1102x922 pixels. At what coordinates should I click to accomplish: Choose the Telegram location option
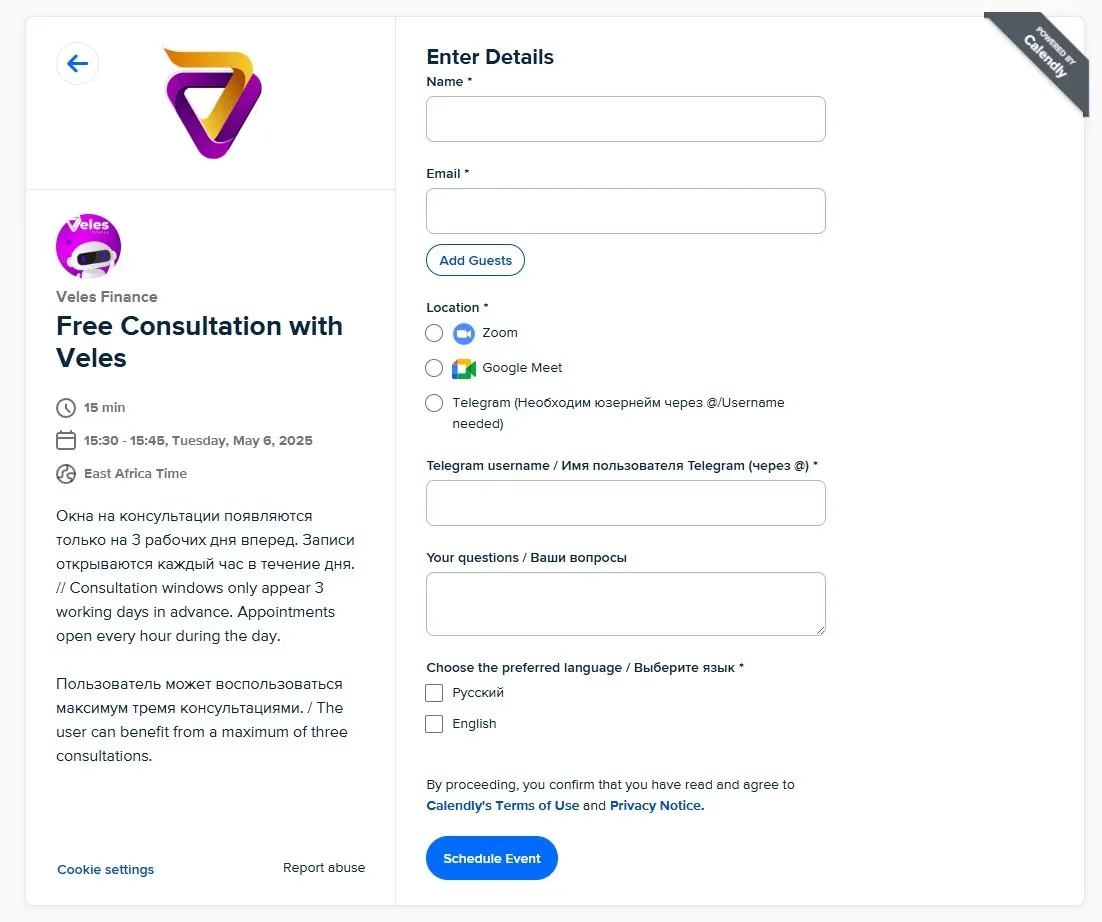pyautogui.click(x=434, y=403)
